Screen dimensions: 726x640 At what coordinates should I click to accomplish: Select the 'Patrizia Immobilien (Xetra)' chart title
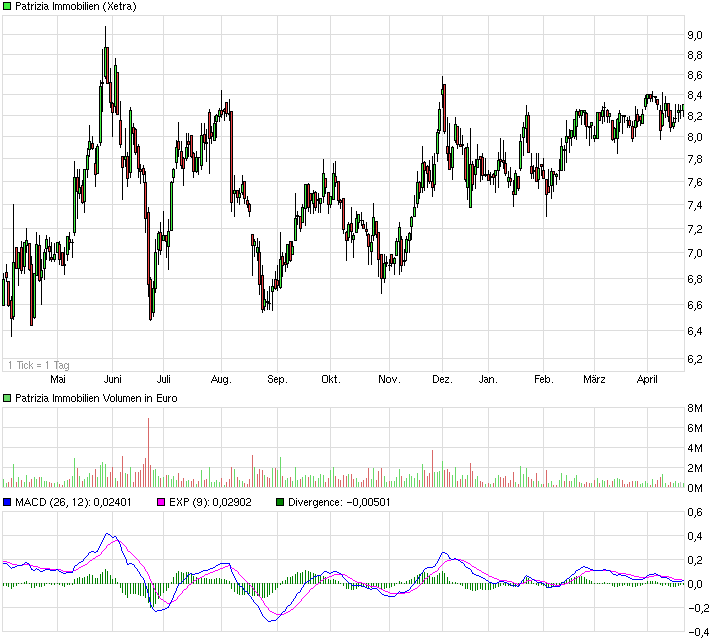(x=76, y=6)
